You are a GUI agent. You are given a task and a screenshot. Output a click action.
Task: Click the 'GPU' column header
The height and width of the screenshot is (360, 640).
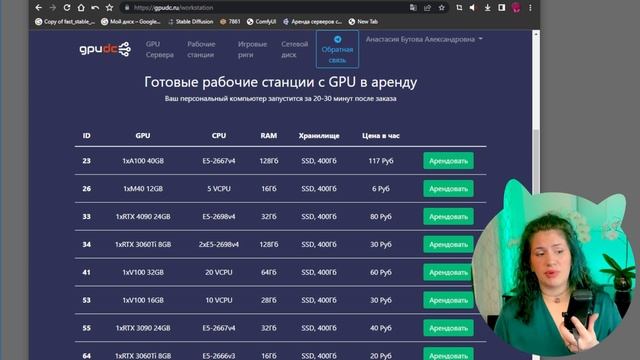(143, 136)
